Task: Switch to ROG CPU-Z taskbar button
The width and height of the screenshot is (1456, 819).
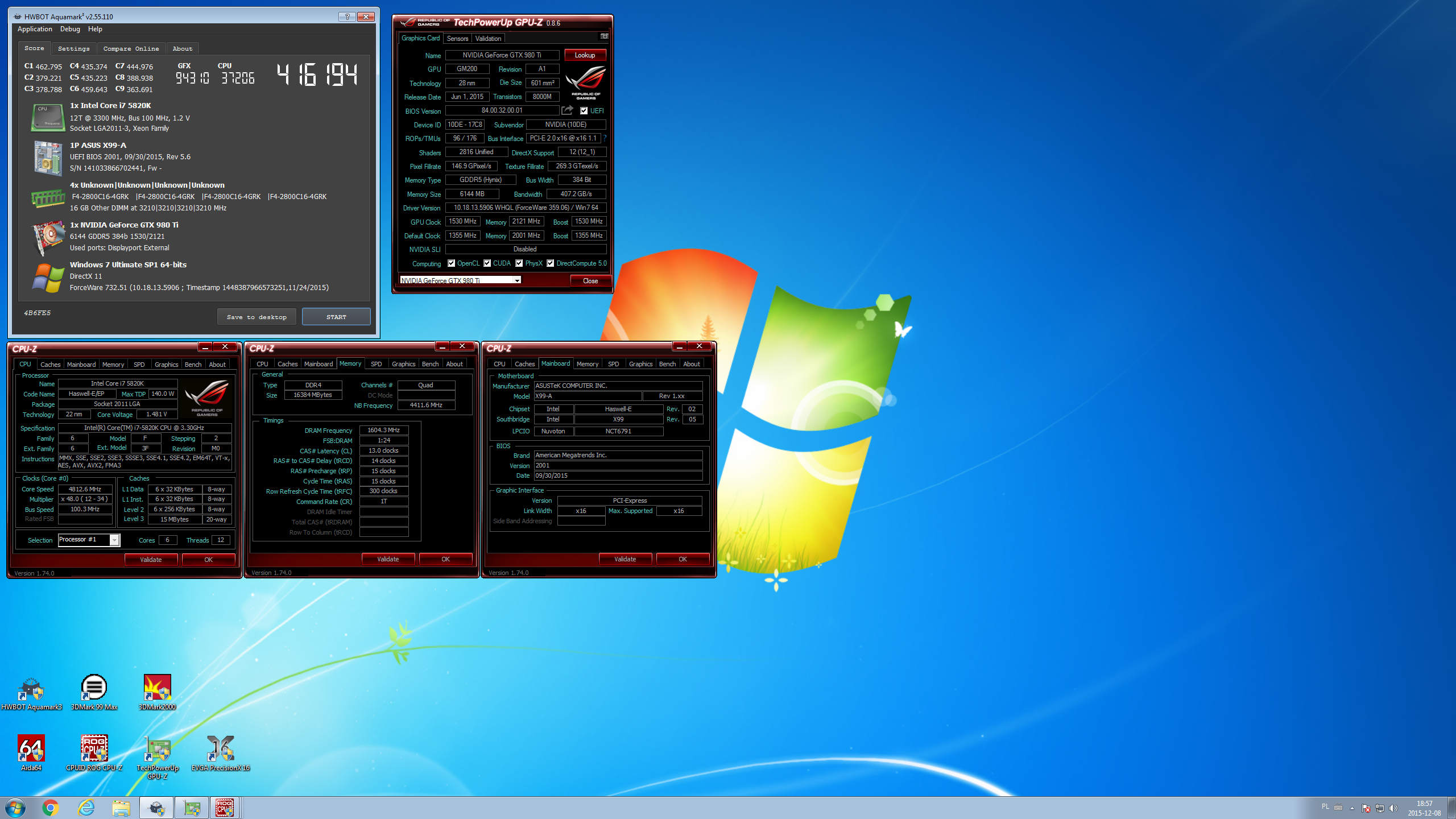Action: point(225,808)
